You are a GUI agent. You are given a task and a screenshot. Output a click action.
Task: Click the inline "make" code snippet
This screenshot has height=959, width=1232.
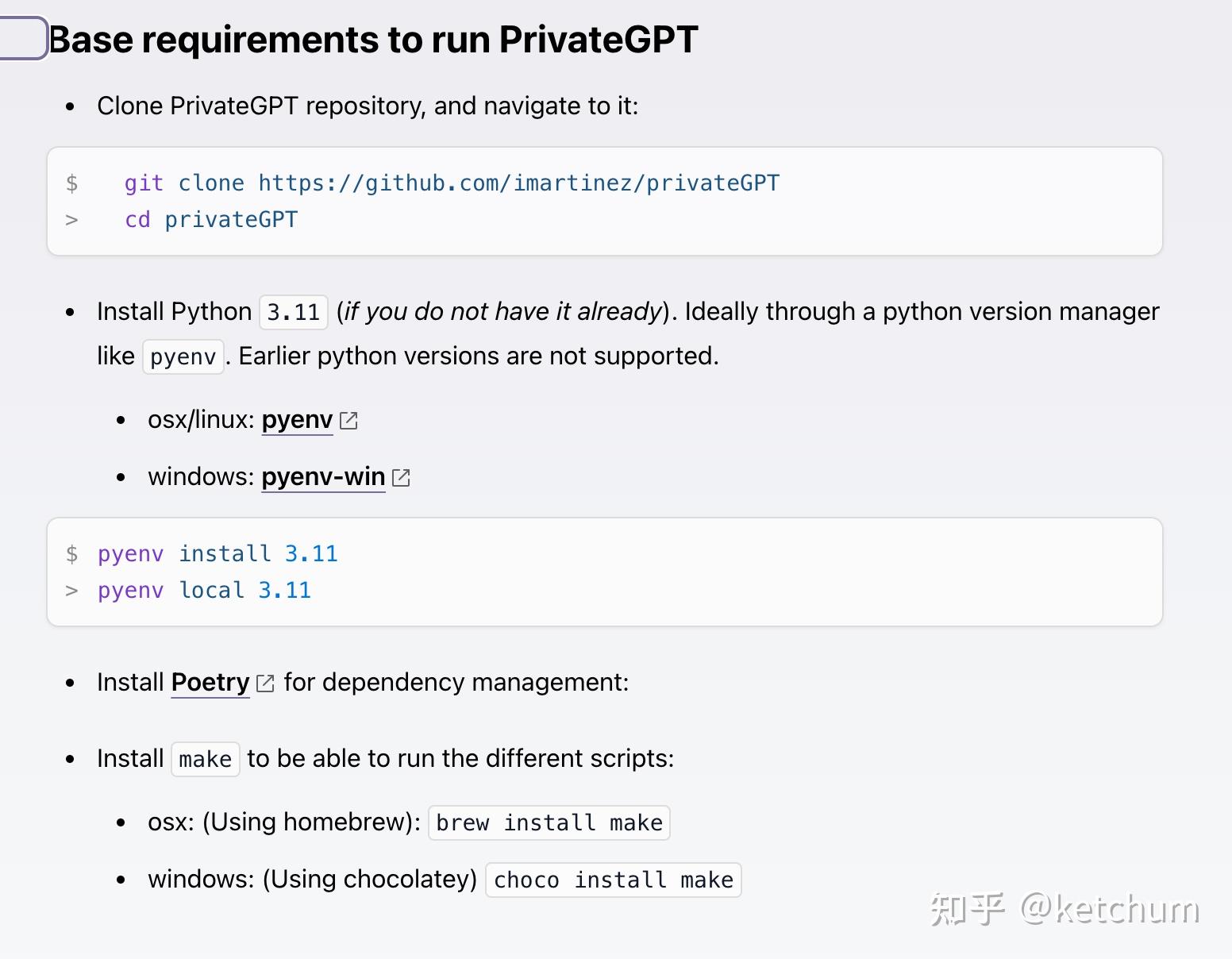205,760
